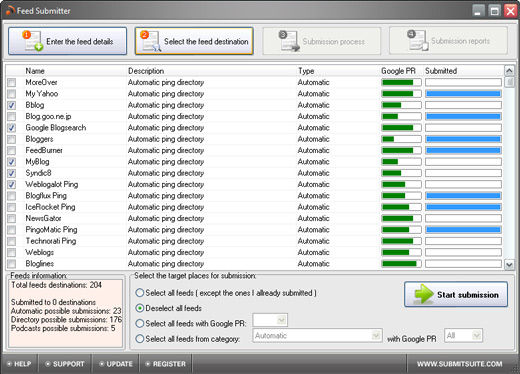
Task: Click the green arrow on Start submission
Action: pyautogui.click(x=424, y=294)
